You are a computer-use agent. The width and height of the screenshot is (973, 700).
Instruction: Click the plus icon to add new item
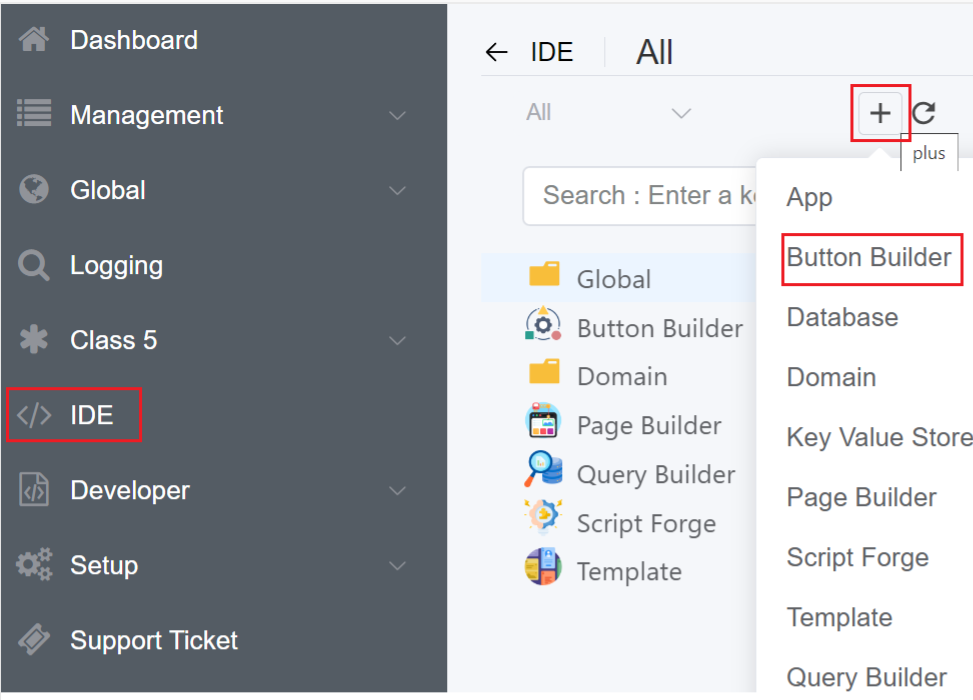click(x=879, y=113)
